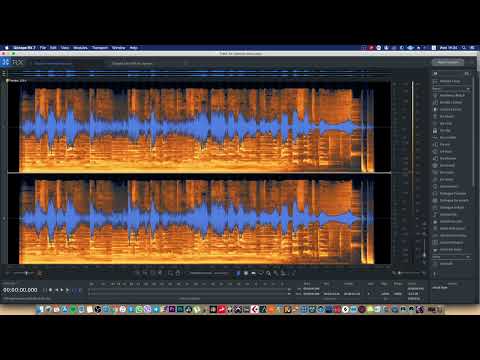This screenshot has height=360, width=480.
Task: Click the Repair Assistant button
Action: [x=448, y=62]
